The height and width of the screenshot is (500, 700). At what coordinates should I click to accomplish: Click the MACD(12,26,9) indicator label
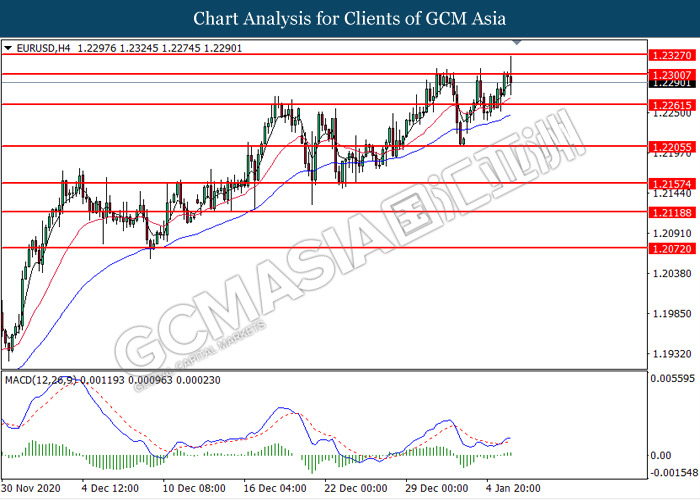point(41,380)
